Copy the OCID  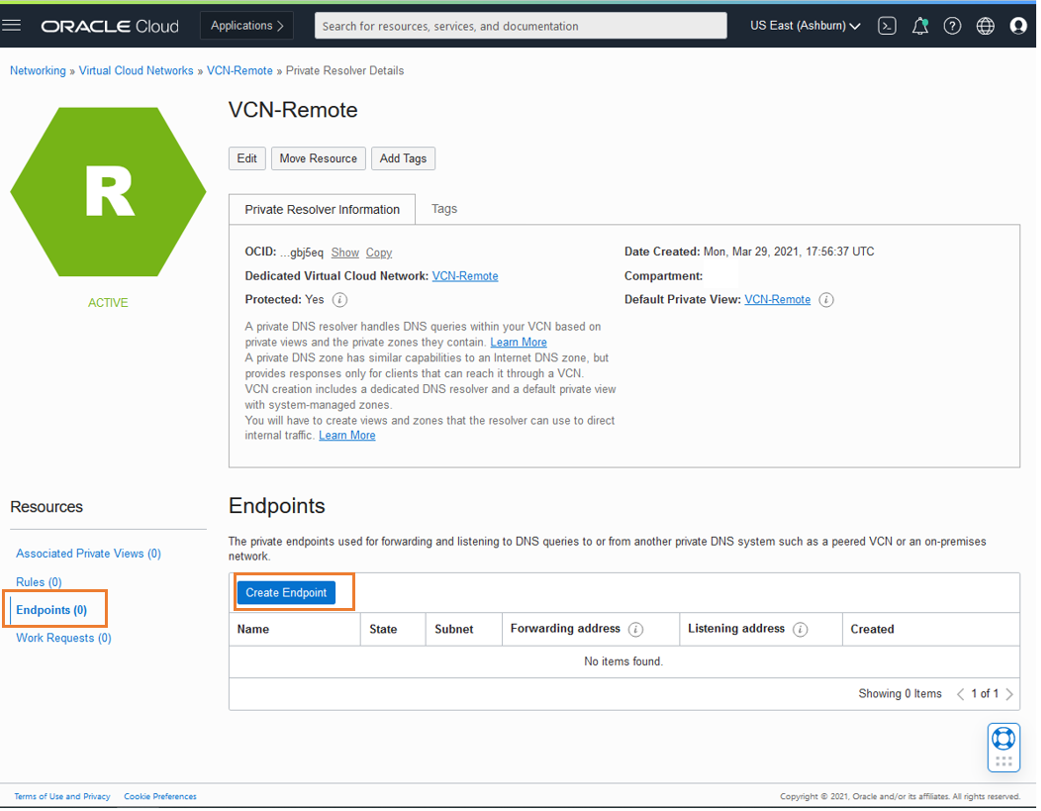click(379, 253)
